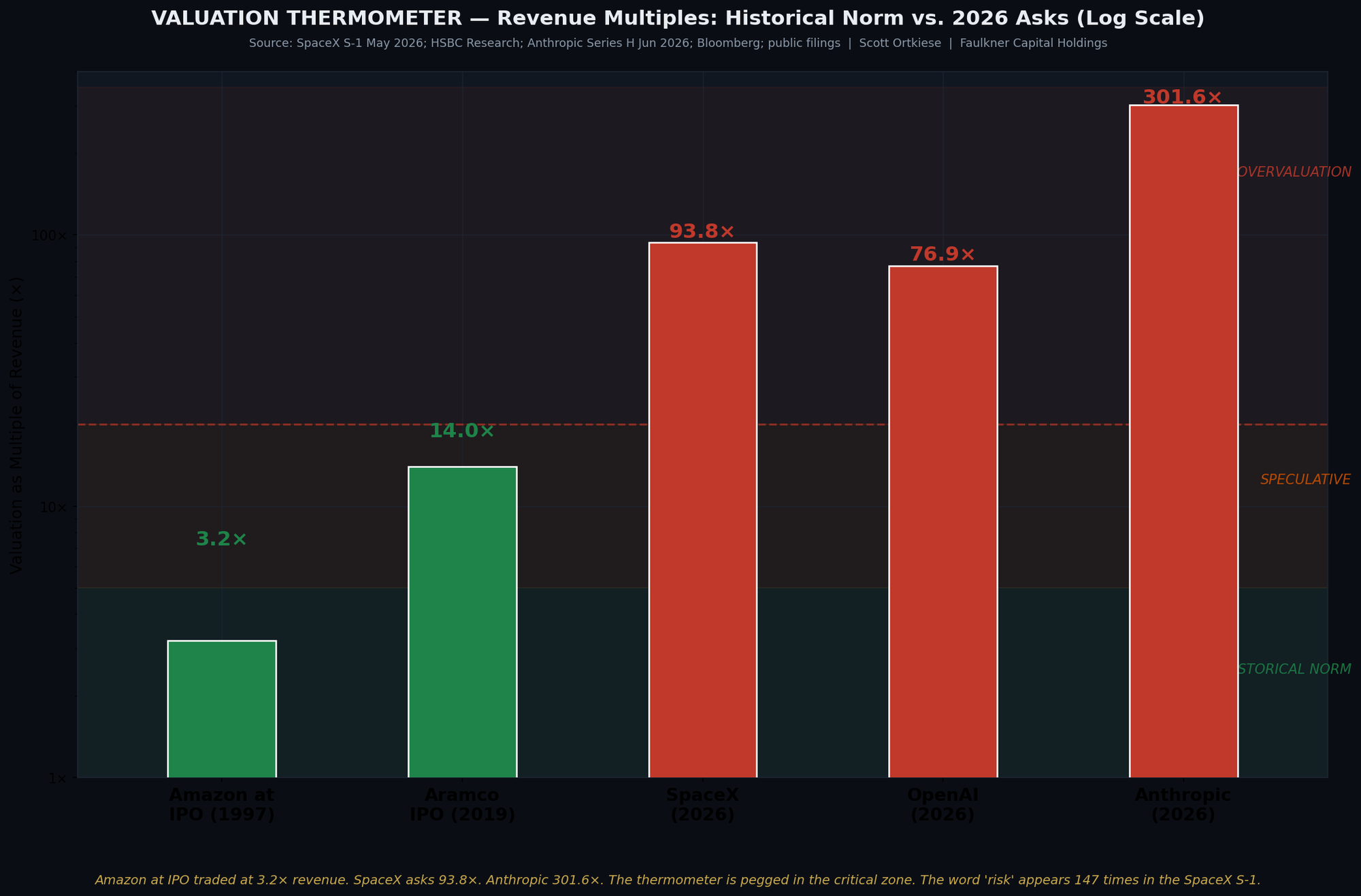Click the Amazon at IPO green bar
Image resolution: width=1361 pixels, height=896 pixels.
pos(222,709)
